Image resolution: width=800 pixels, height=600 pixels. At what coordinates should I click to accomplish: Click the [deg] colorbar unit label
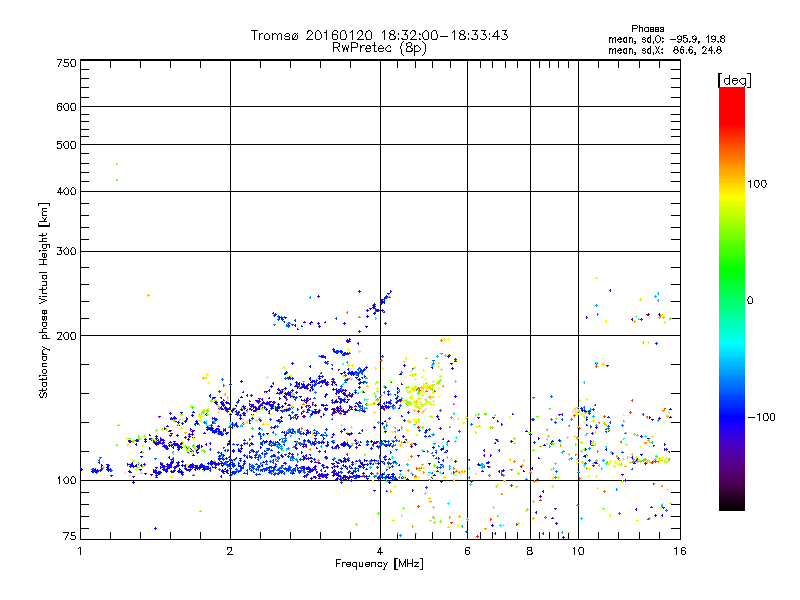point(733,79)
